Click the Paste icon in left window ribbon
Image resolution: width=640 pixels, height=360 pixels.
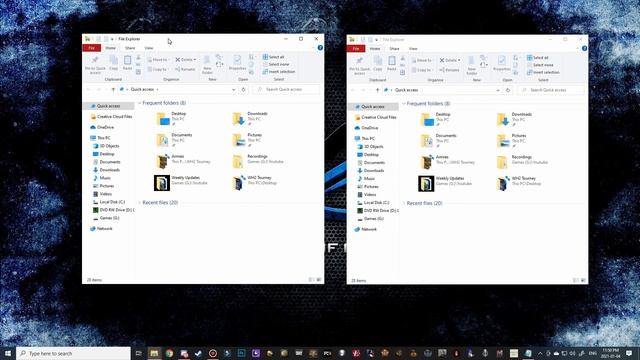coord(127,63)
